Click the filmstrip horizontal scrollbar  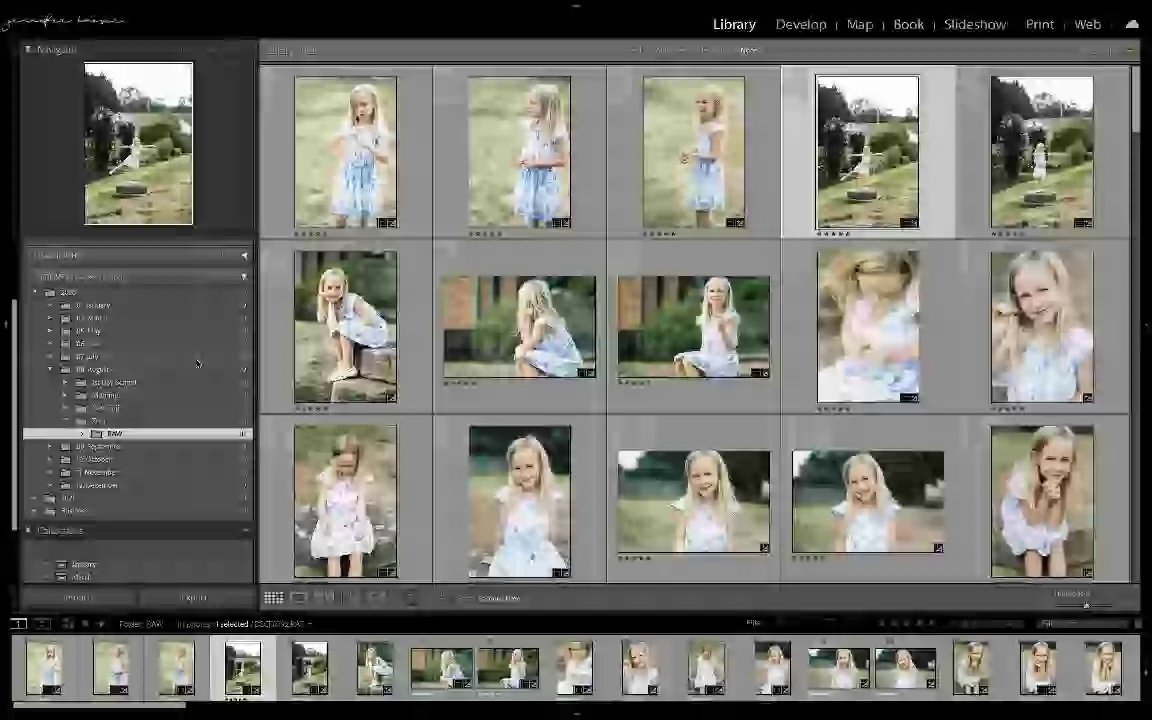coord(99,705)
